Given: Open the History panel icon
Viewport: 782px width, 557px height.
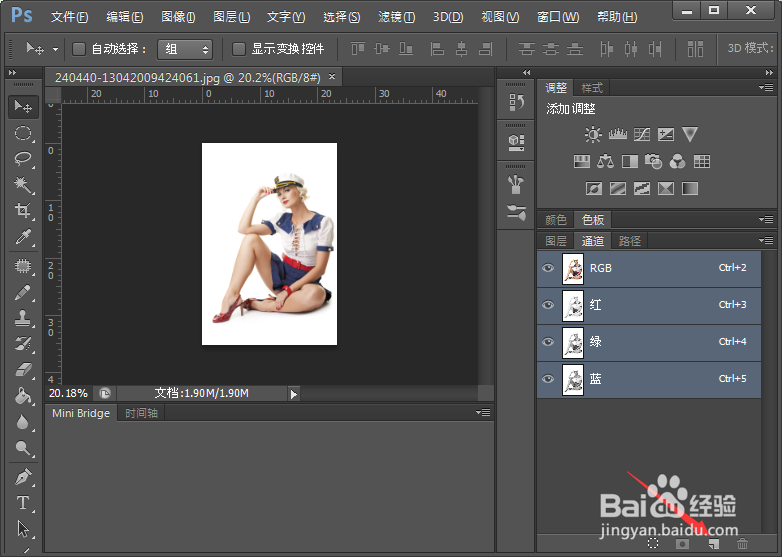Looking at the screenshot, I should 516,102.
